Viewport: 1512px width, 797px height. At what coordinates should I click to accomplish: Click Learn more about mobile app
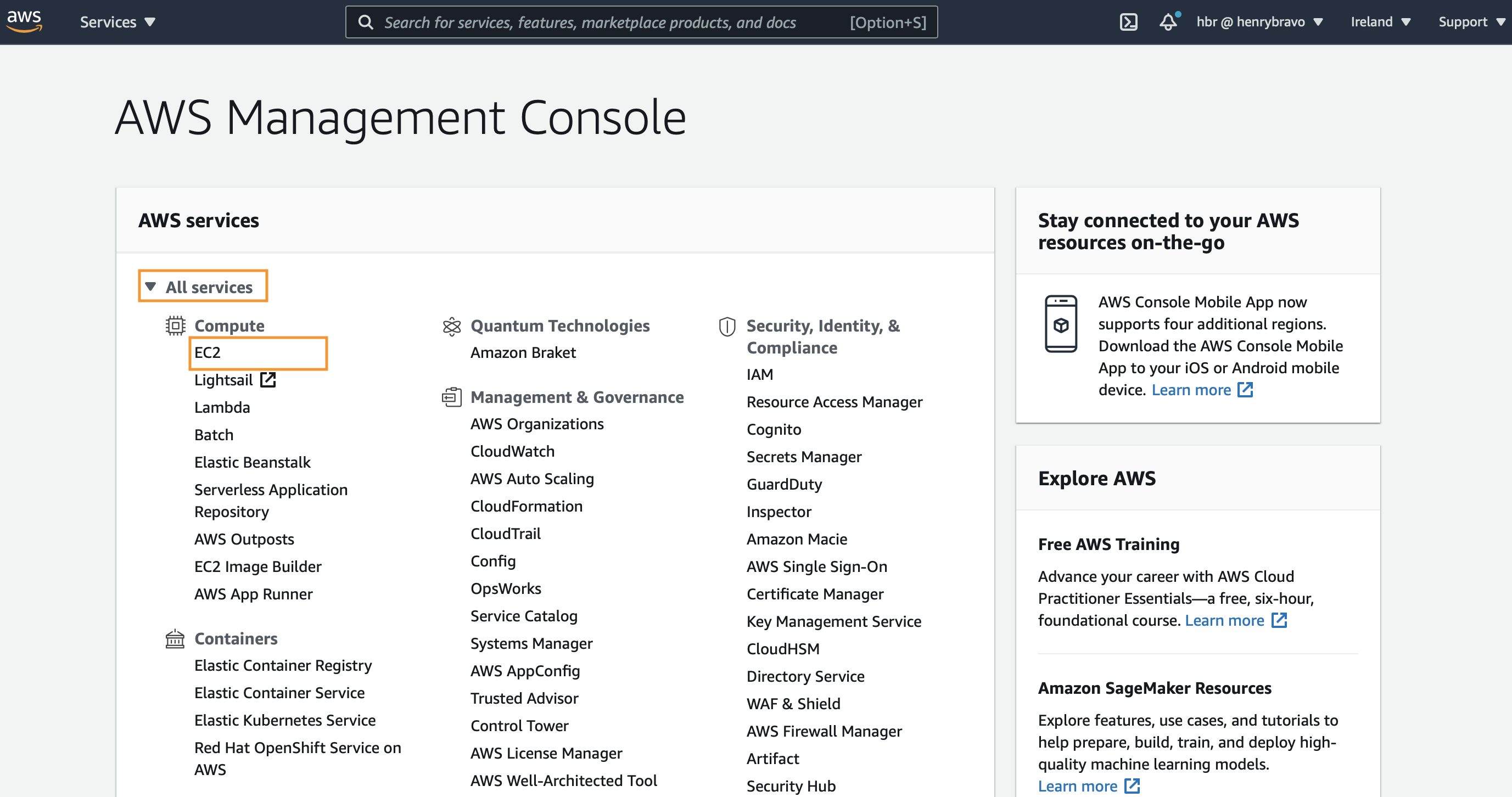tap(1190, 390)
